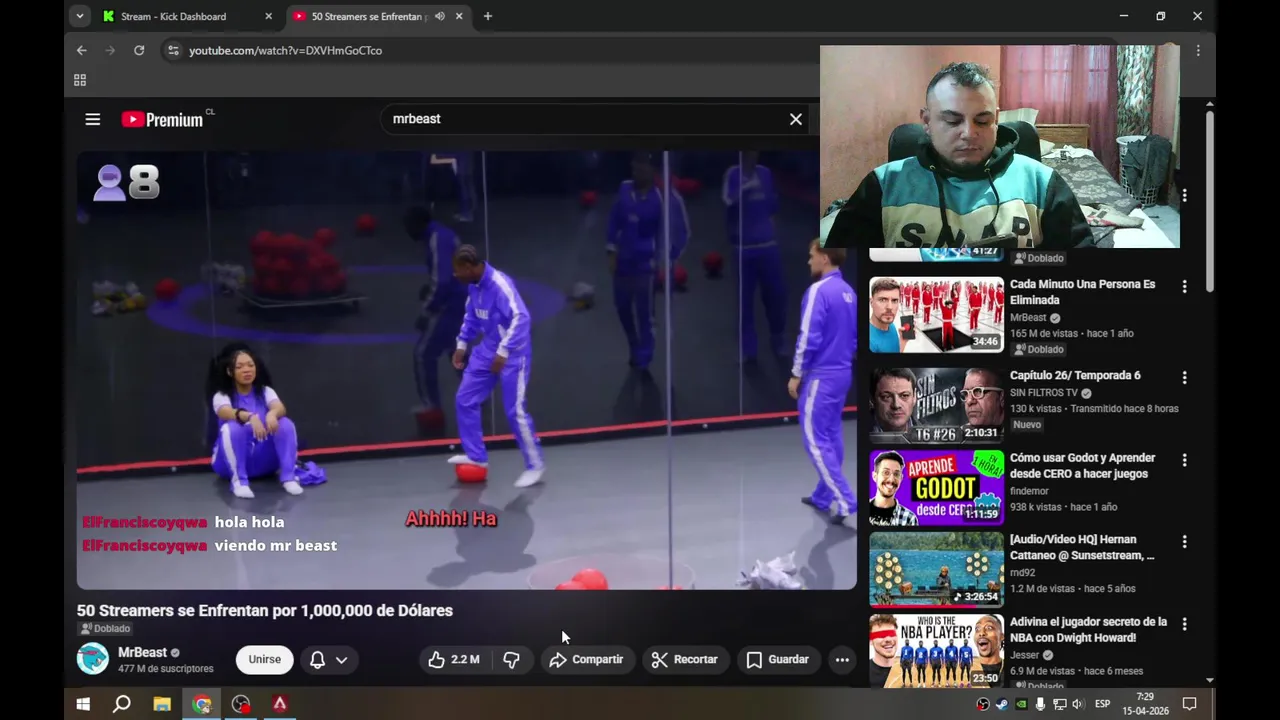The height and width of the screenshot is (720, 1280).
Task: Mute the YouTube tab via speaker icon
Action: 439,16
